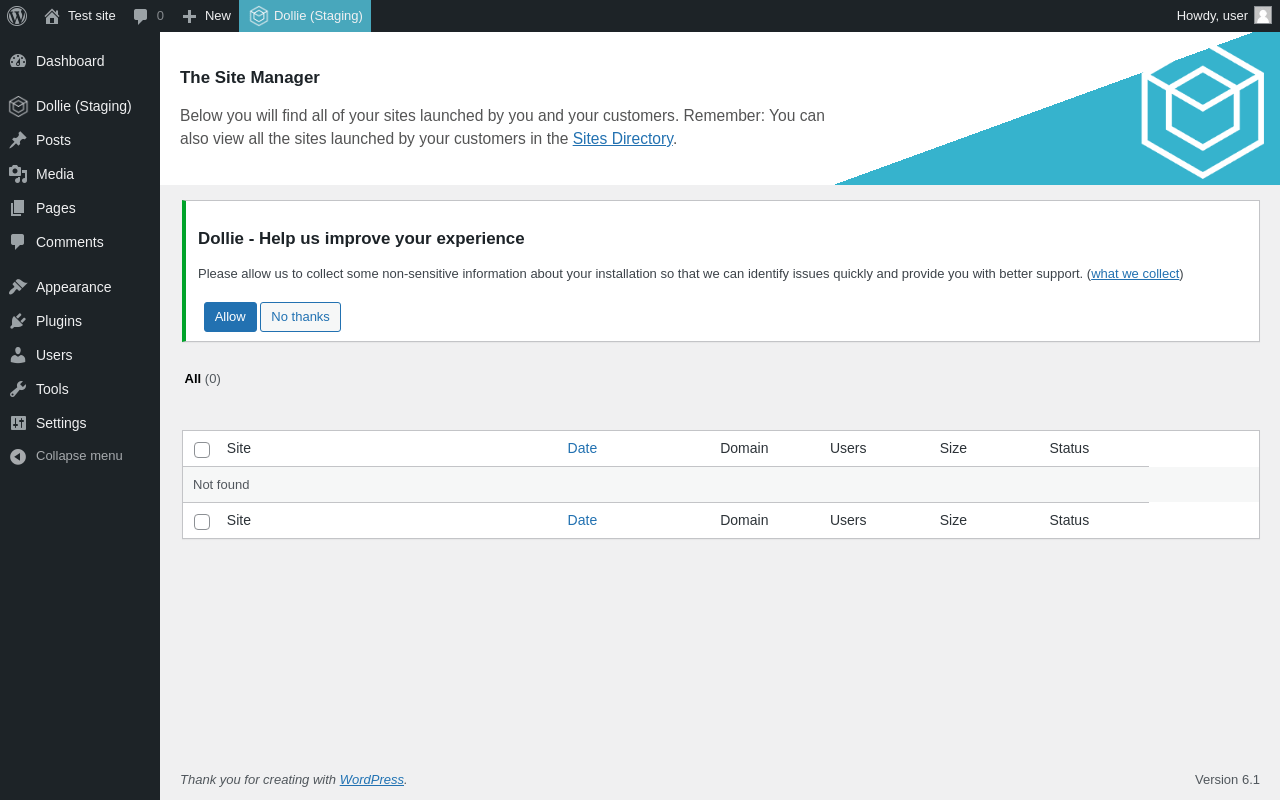Open the Plugins plug icon
The height and width of the screenshot is (800, 1280).
(18, 321)
